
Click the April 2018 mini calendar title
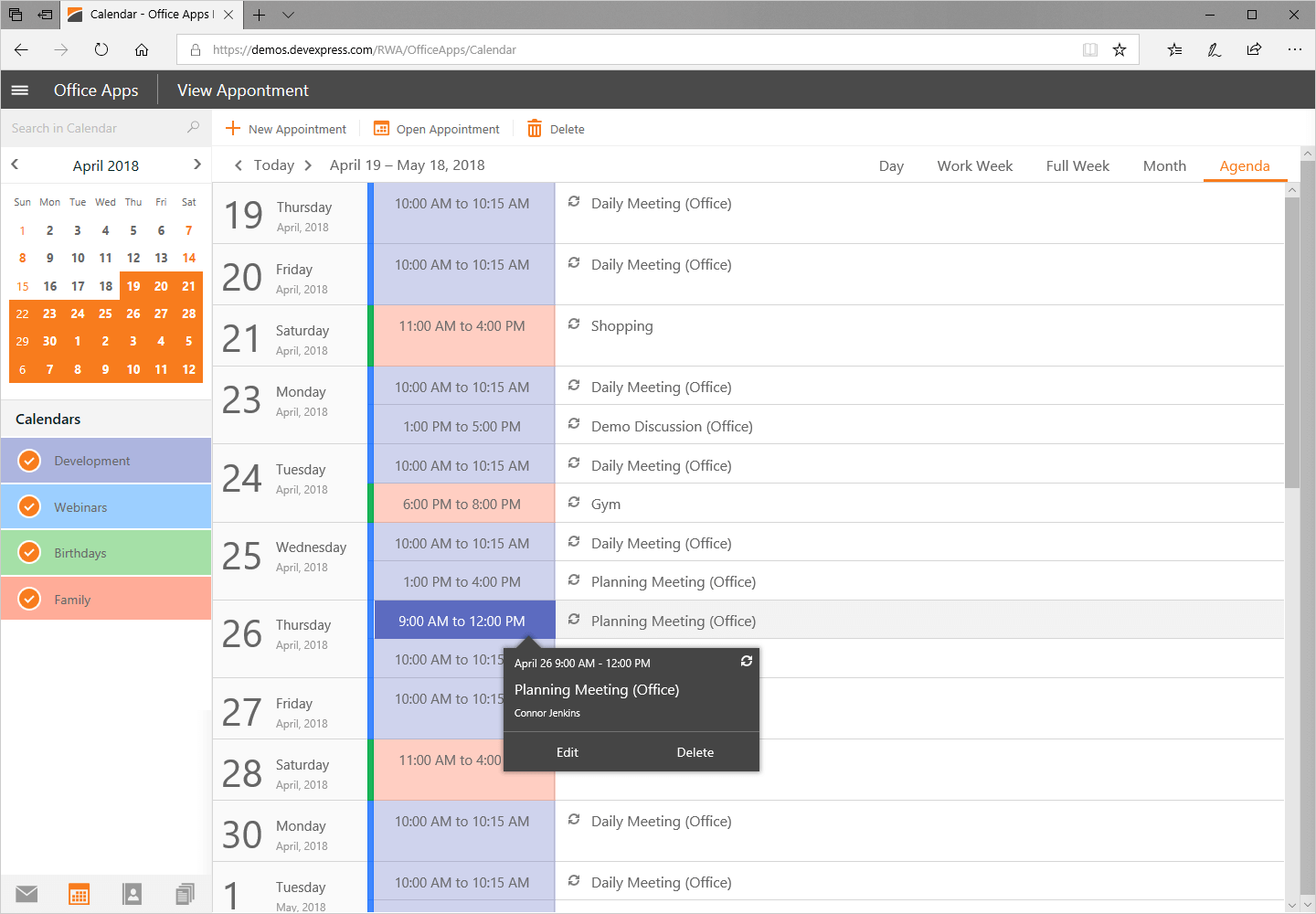pos(106,165)
